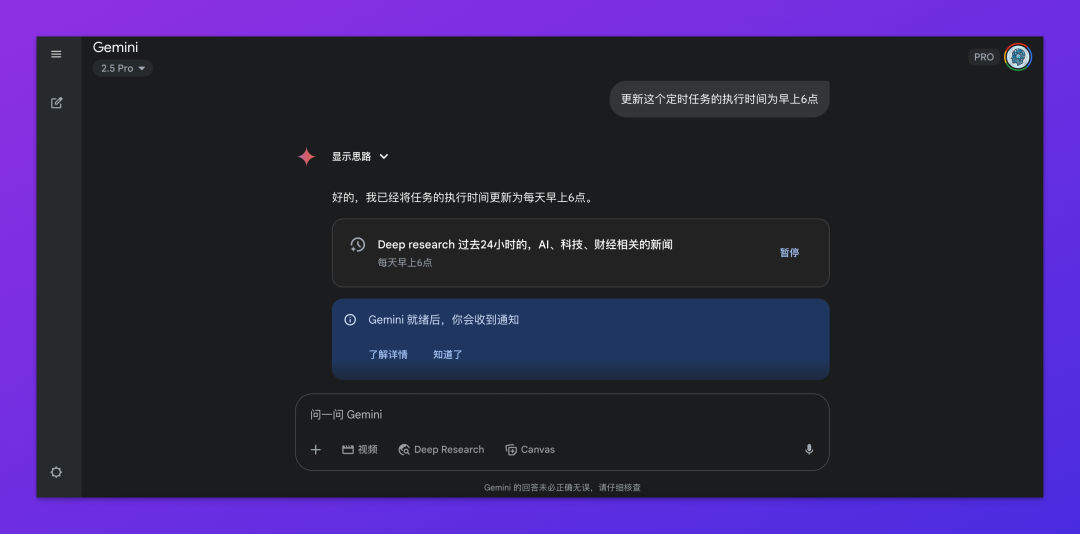
Task: Focus the 问一问 Gemini input field
Action: 562,414
